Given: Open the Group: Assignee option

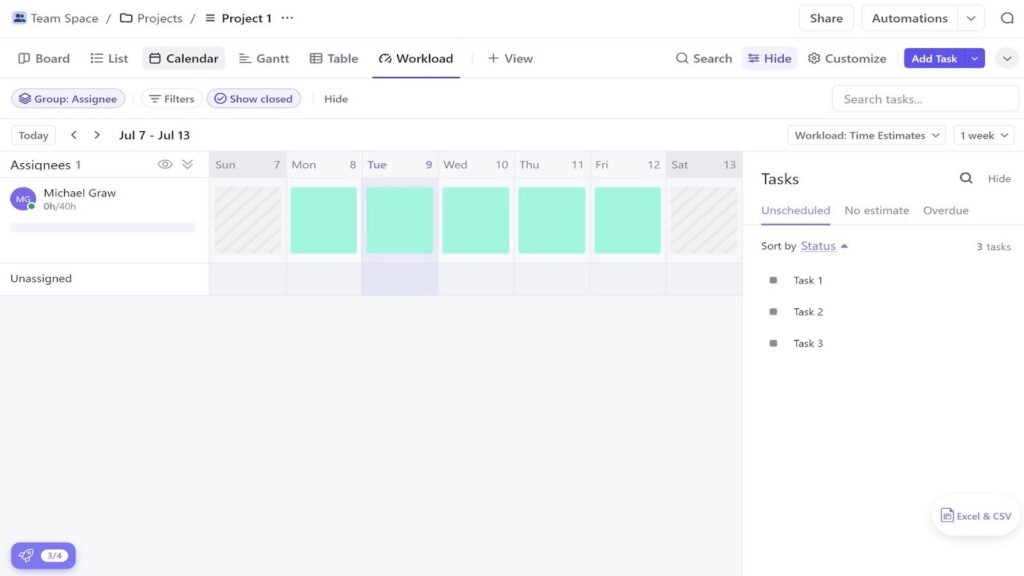Looking at the screenshot, I should [68, 99].
